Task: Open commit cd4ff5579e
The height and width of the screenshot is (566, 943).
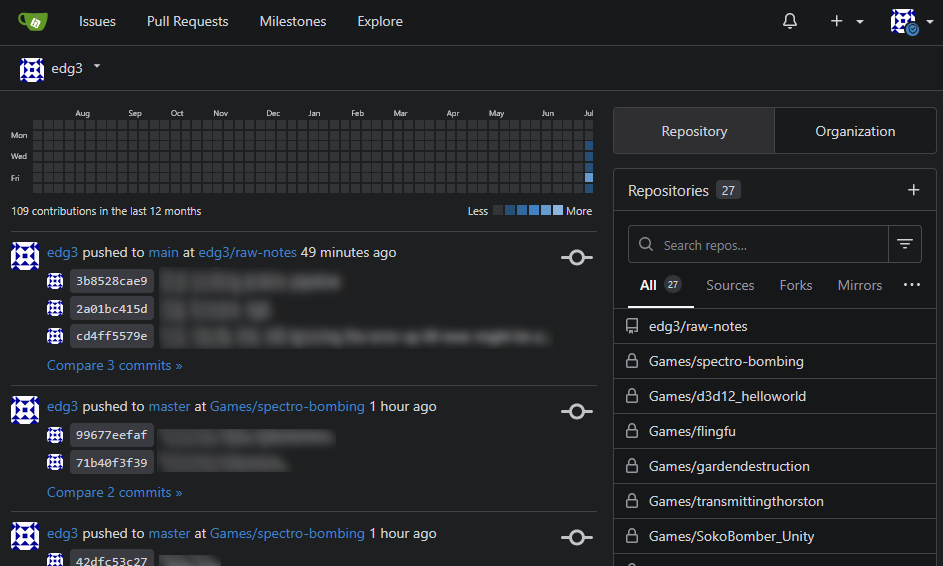Action: point(112,336)
